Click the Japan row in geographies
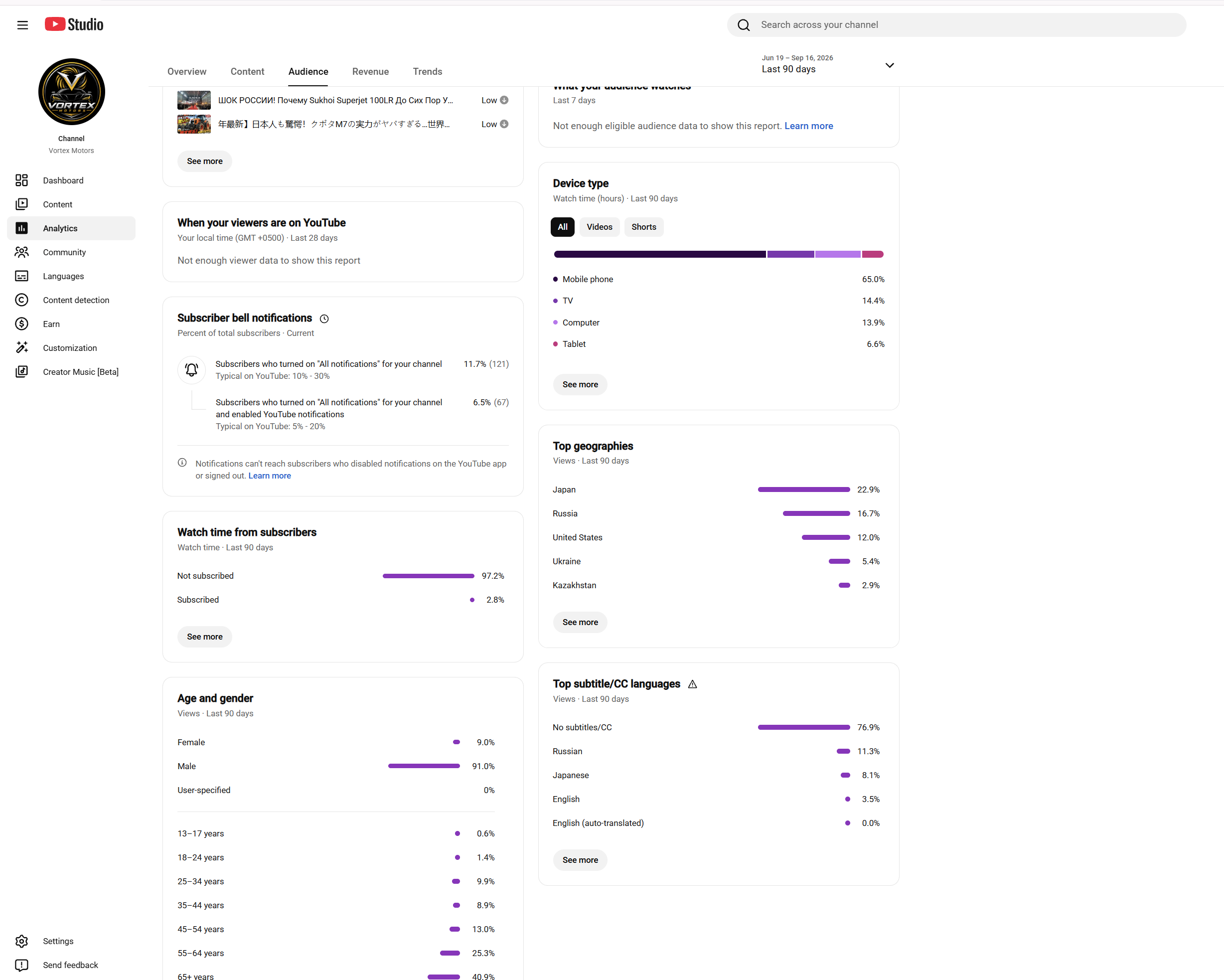Screen dimensions: 1224x980 click(716, 490)
